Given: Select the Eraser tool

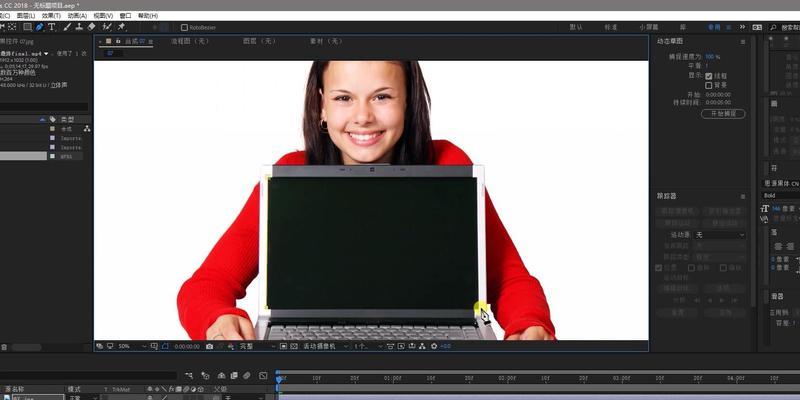Looking at the screenshot, I should point(91,27).
